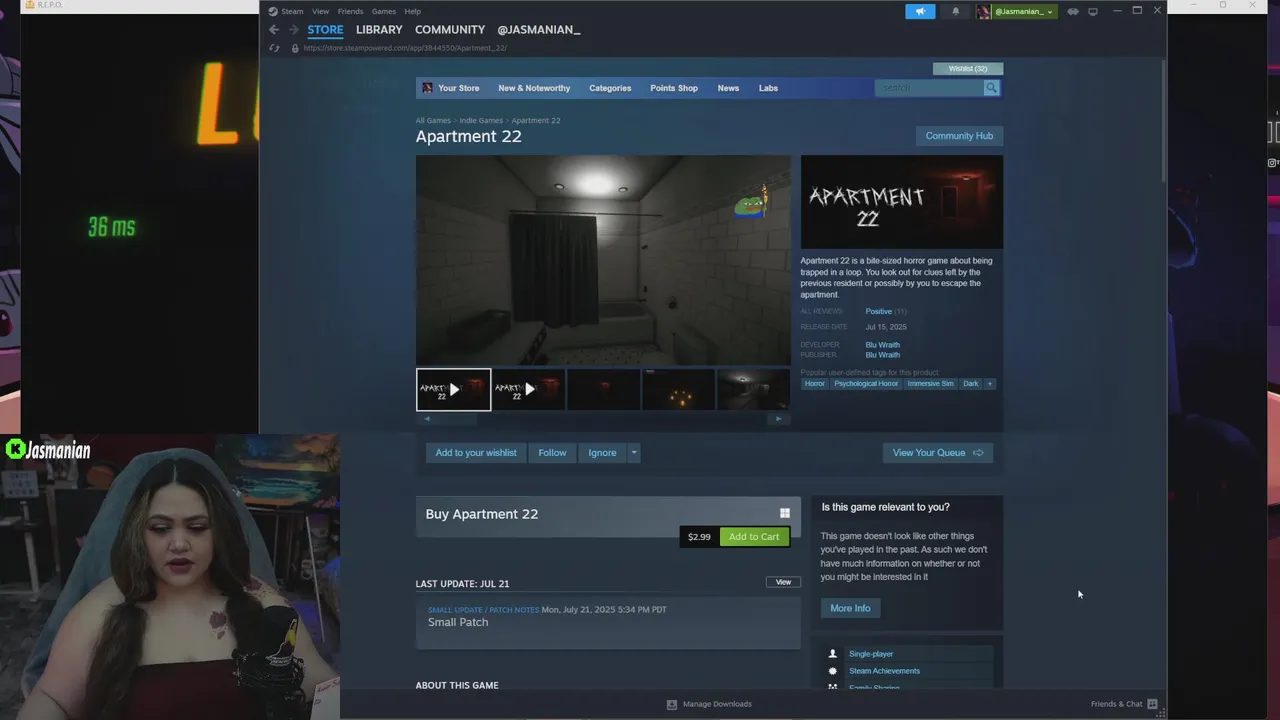Open the @JASMANIAN_ profile tab

tap(539, 30)
